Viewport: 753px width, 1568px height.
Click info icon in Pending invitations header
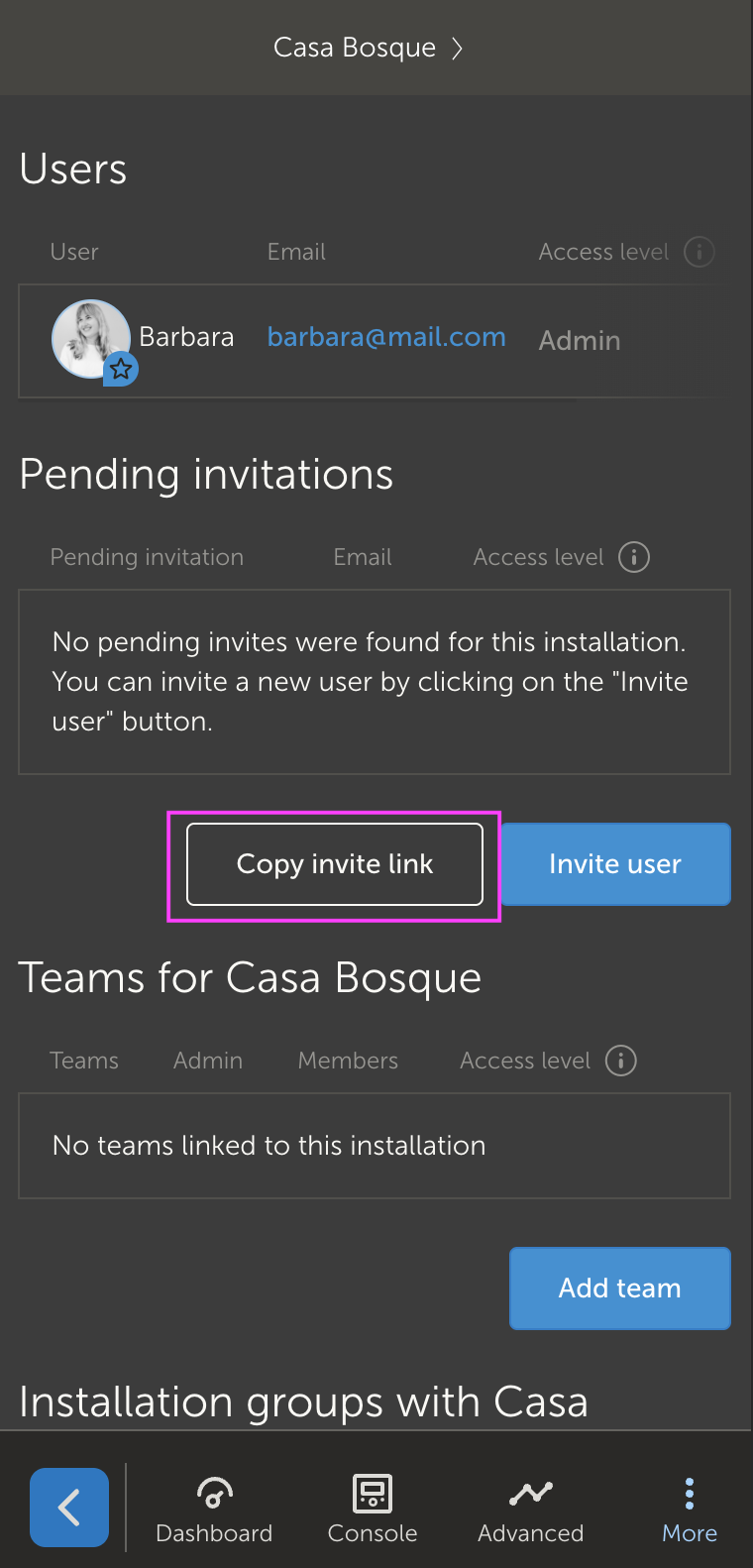coord(634,557)
